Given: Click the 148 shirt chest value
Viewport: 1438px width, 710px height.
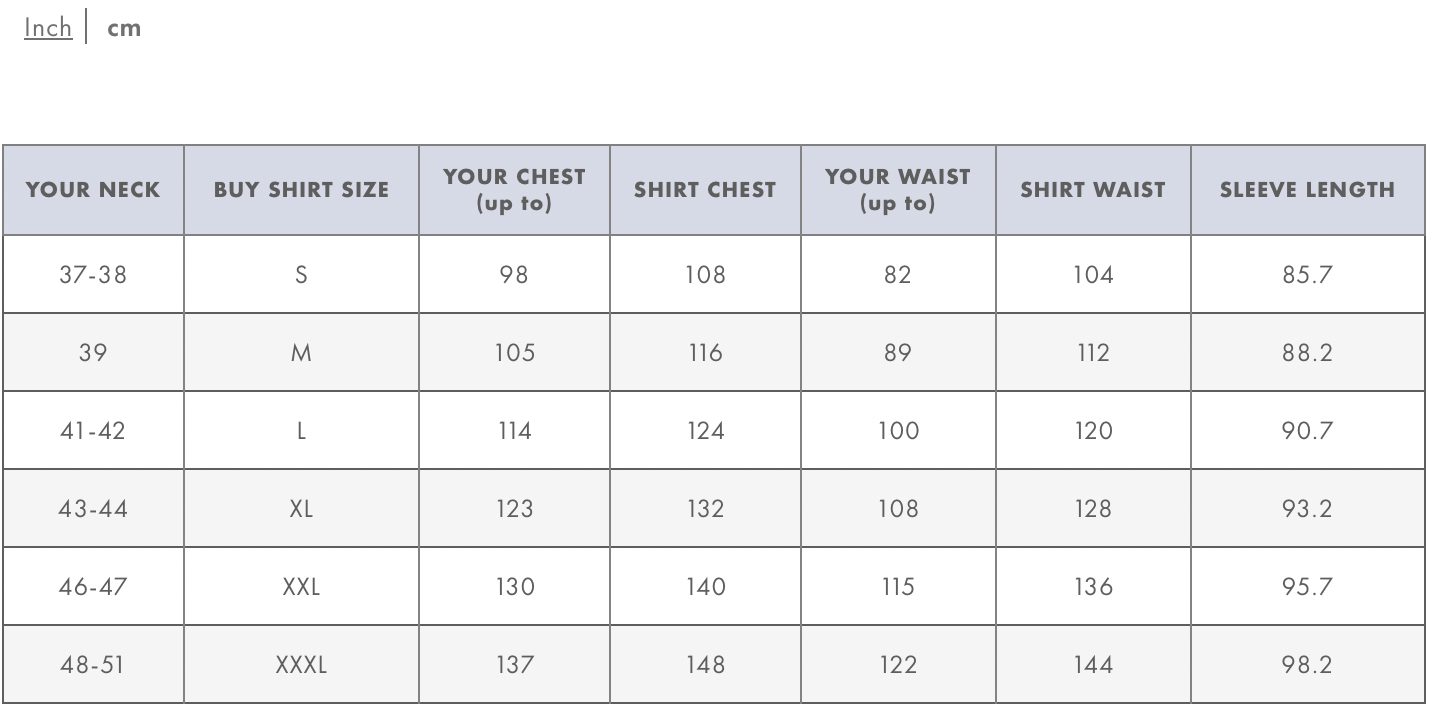Looking at the screenshot, I should 705,664.
